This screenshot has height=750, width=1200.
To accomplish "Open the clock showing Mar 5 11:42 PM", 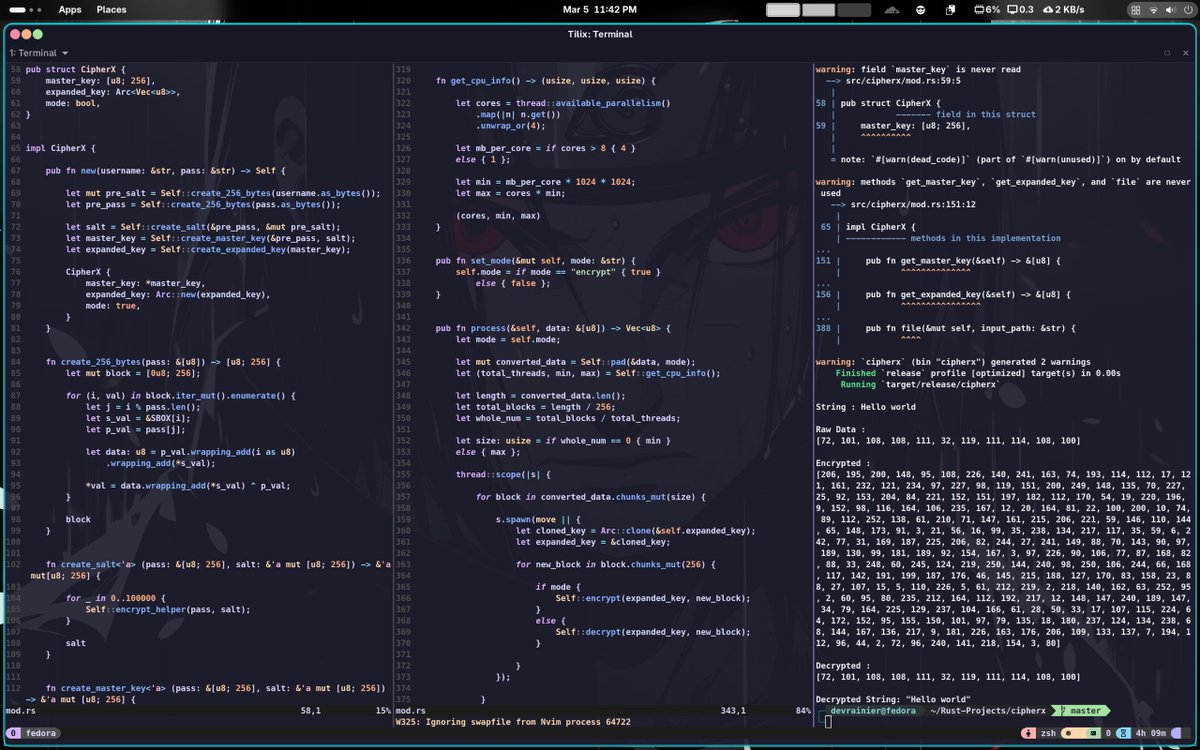I will (x=599, y=9).
